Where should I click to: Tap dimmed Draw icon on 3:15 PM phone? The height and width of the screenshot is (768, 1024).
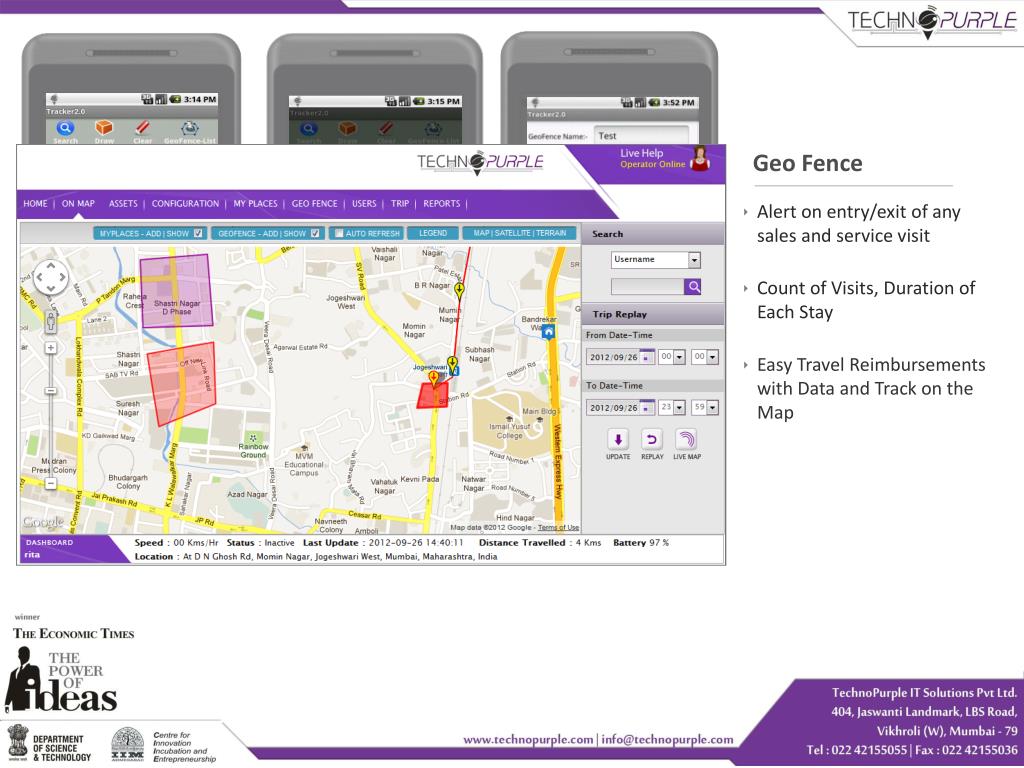347,129
